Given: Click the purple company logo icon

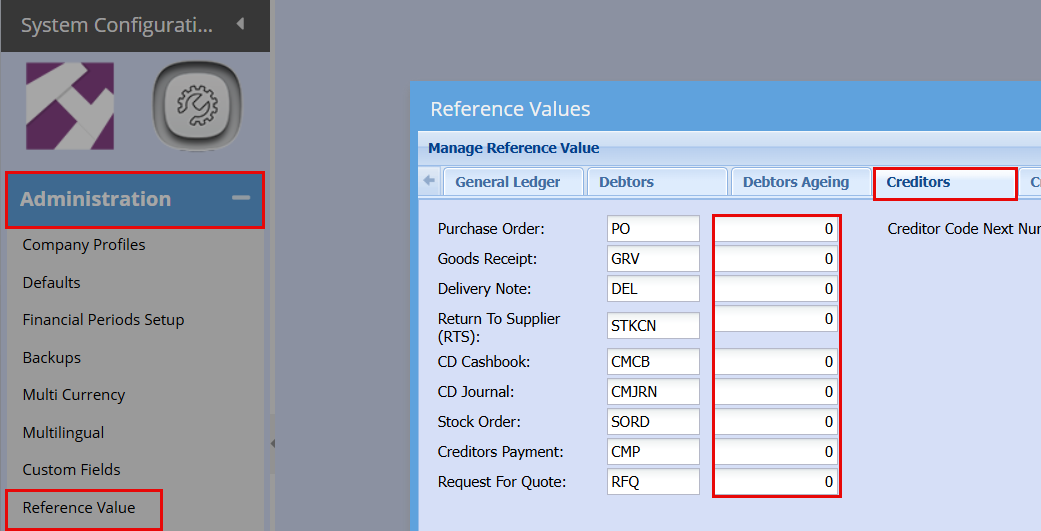Looking at the screenshot, I should click(x=70, y=106).
